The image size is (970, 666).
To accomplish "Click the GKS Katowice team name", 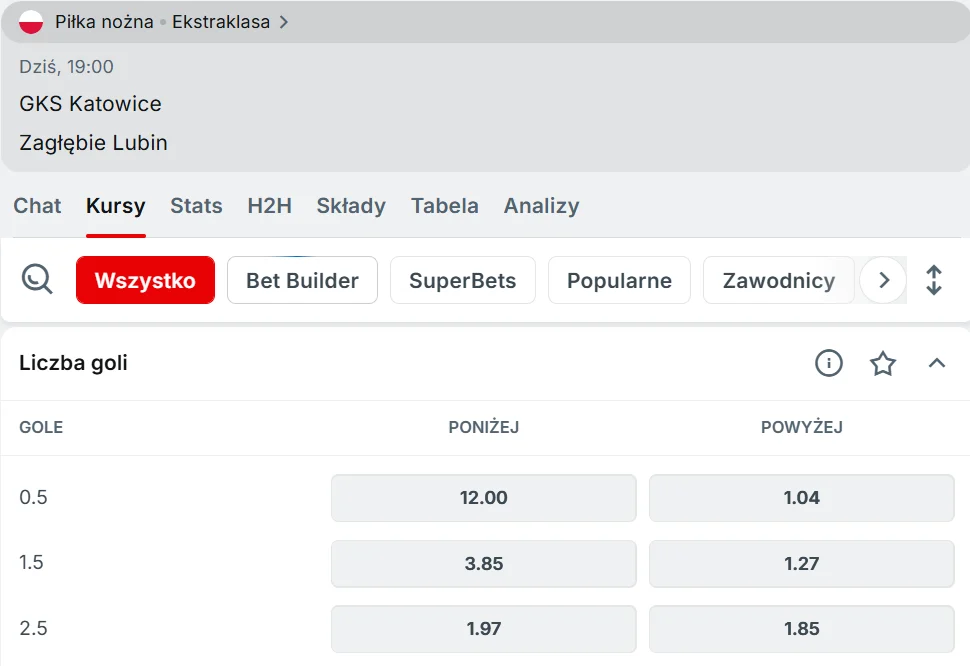I will (90, 104).
